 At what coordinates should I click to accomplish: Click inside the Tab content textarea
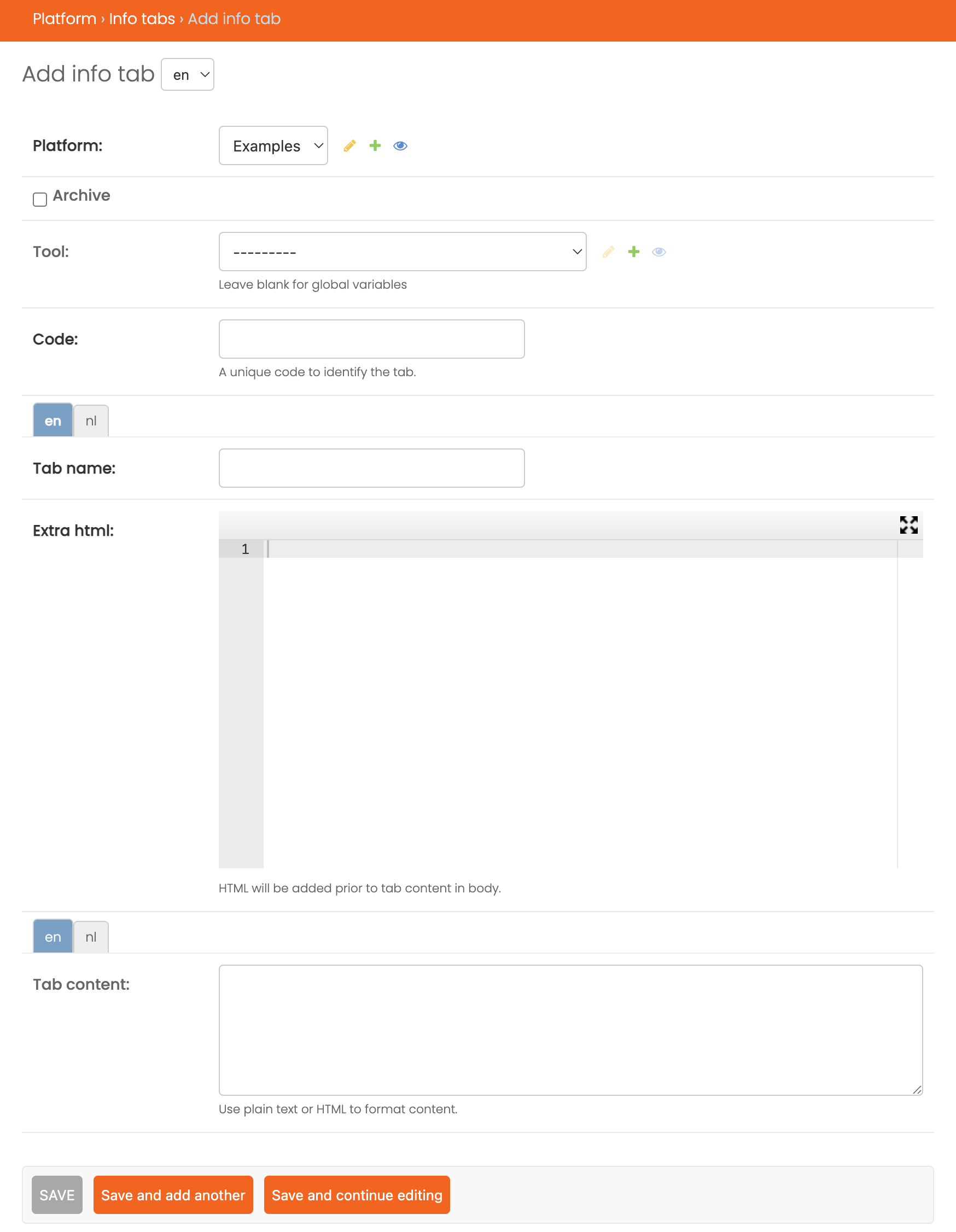570,1030
